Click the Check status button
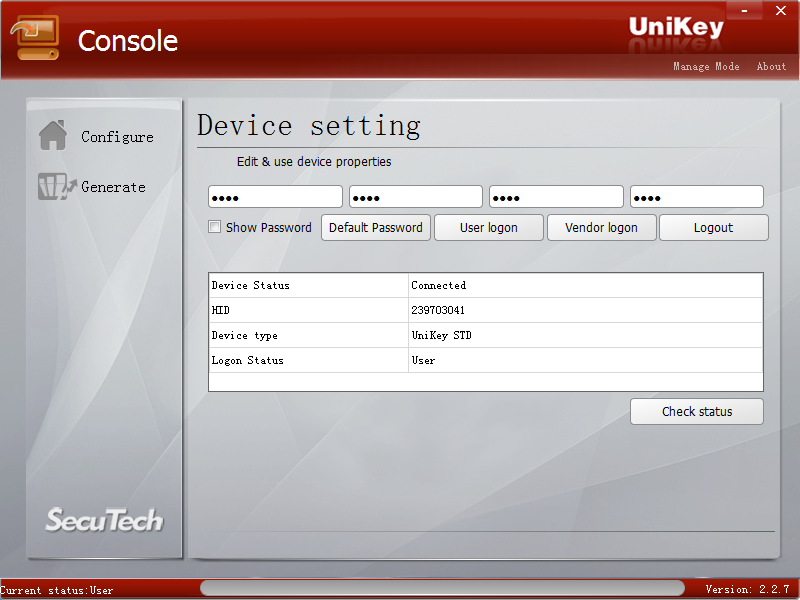 pyautogui.click(x=697, y=411)
